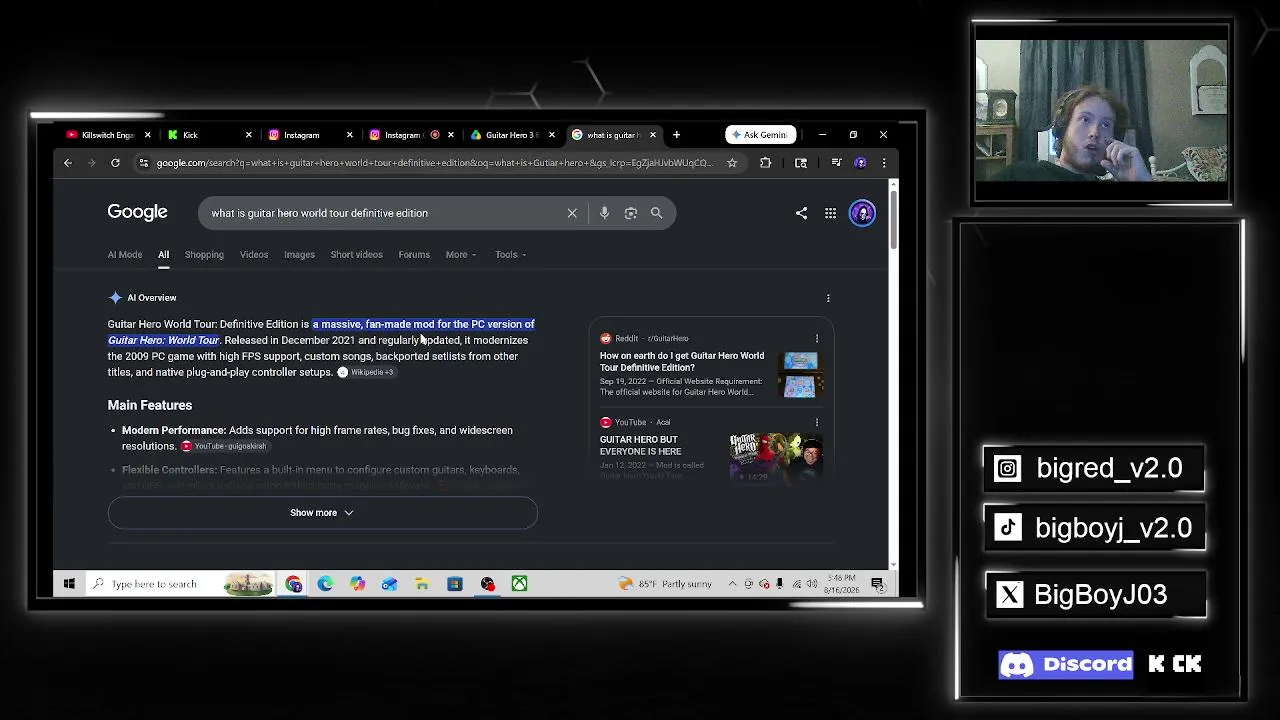This screenshot has height=720, width=1280.
Task: Go to the Google homepage logo
Action: (x=137, y=212)
